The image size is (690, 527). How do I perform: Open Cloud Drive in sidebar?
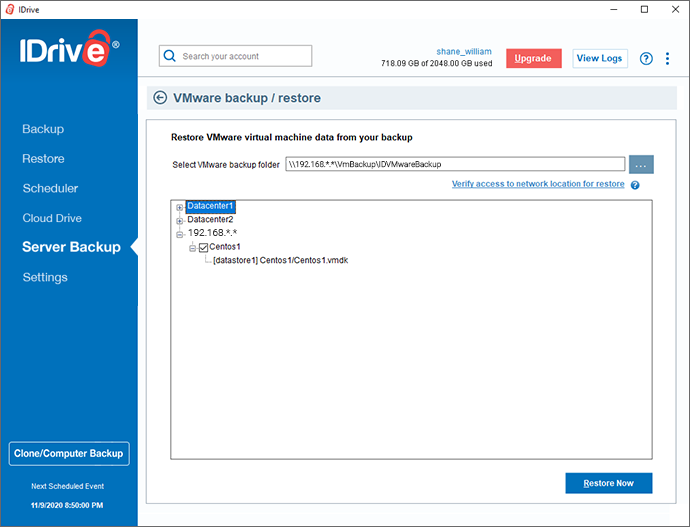click(x=52, y=218)
